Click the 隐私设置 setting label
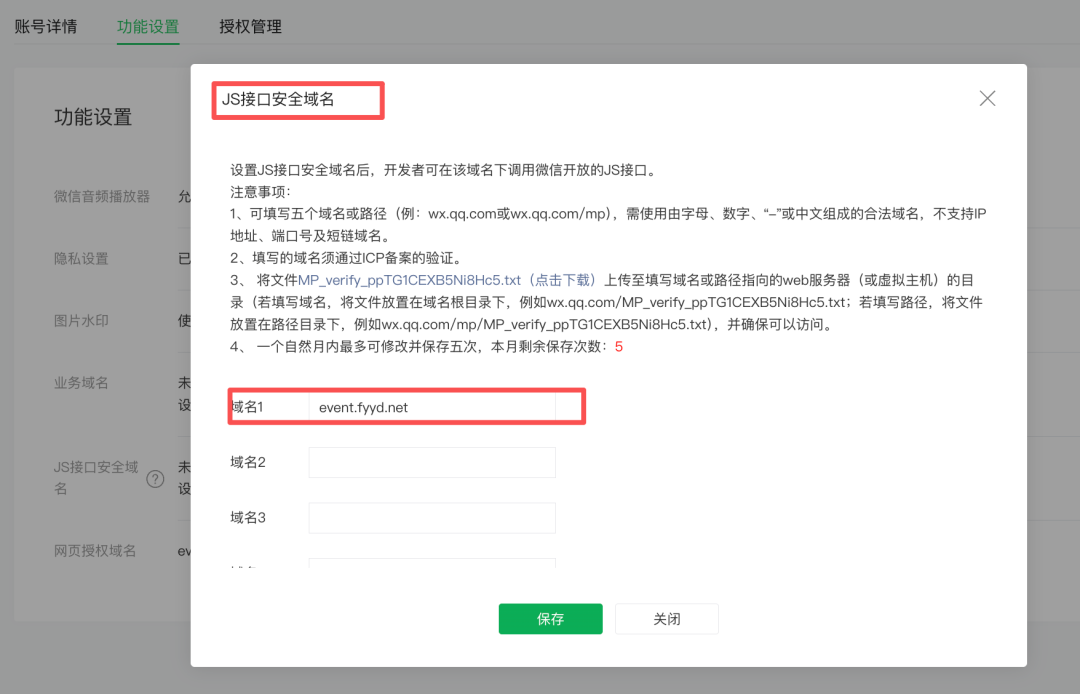The image size is (1080, 694). (81, 259)
